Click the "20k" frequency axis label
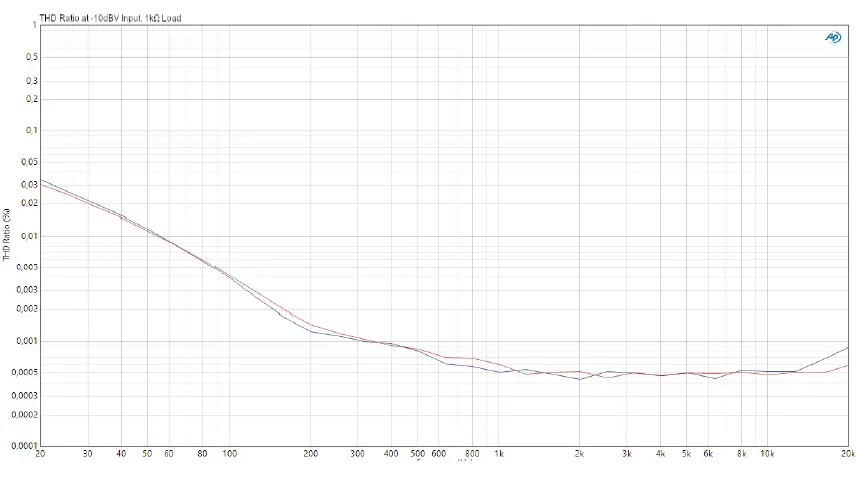Viewport: 867px width, 478px height. 848,454
